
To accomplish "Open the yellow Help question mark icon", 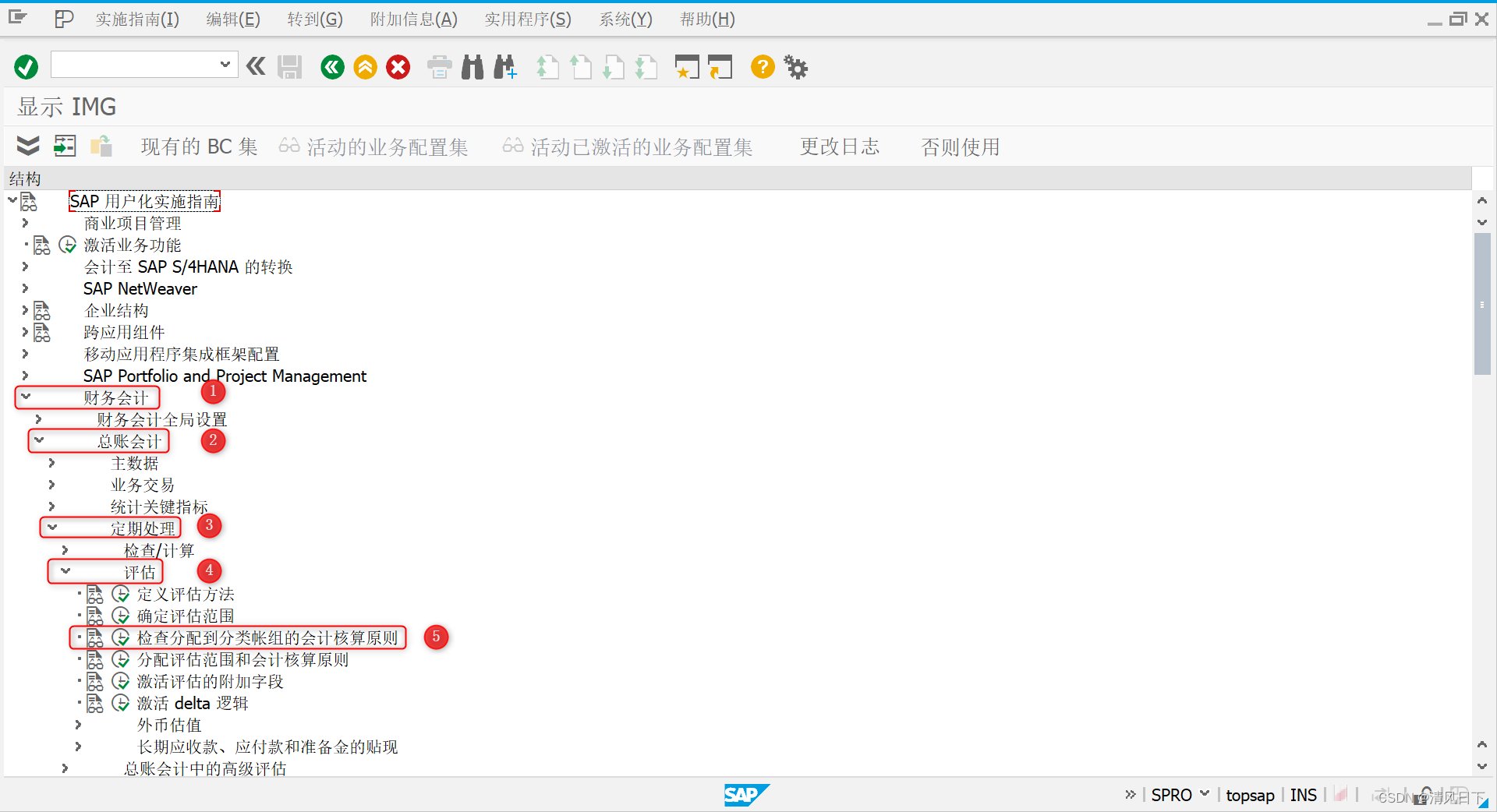I will (763, 67).
